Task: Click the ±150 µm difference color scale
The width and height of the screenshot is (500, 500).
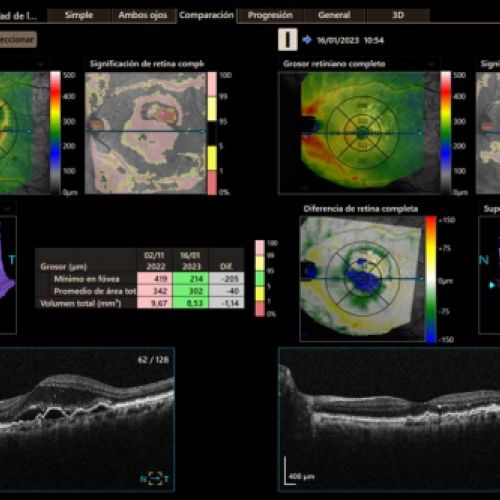Action: pyautogui.click(x=430, y=279)
